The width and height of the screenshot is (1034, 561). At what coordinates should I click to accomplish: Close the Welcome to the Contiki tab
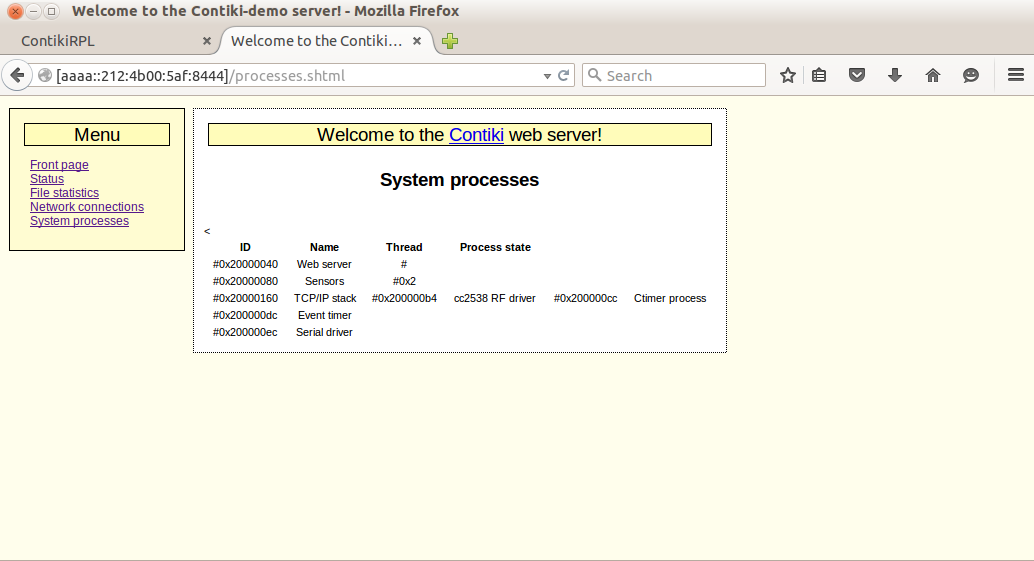click(x=417, y=41)
